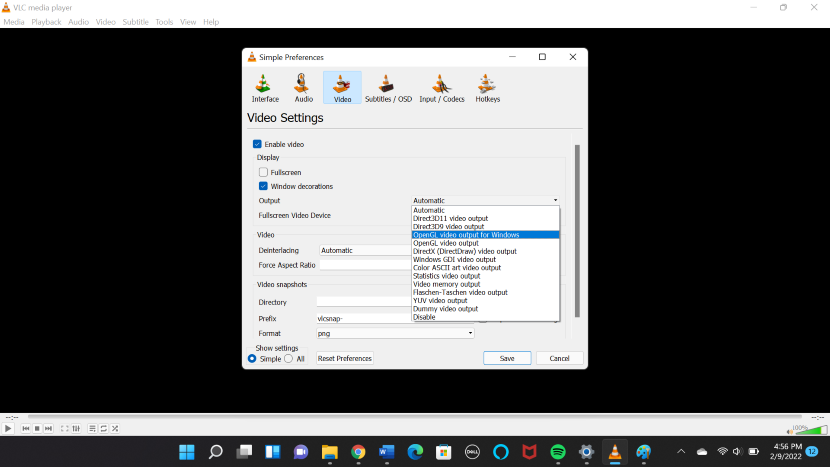Image resolution: width=830 pixels, height=467 pixels.
Task: Open the Media menu
Action: point(14,22)
